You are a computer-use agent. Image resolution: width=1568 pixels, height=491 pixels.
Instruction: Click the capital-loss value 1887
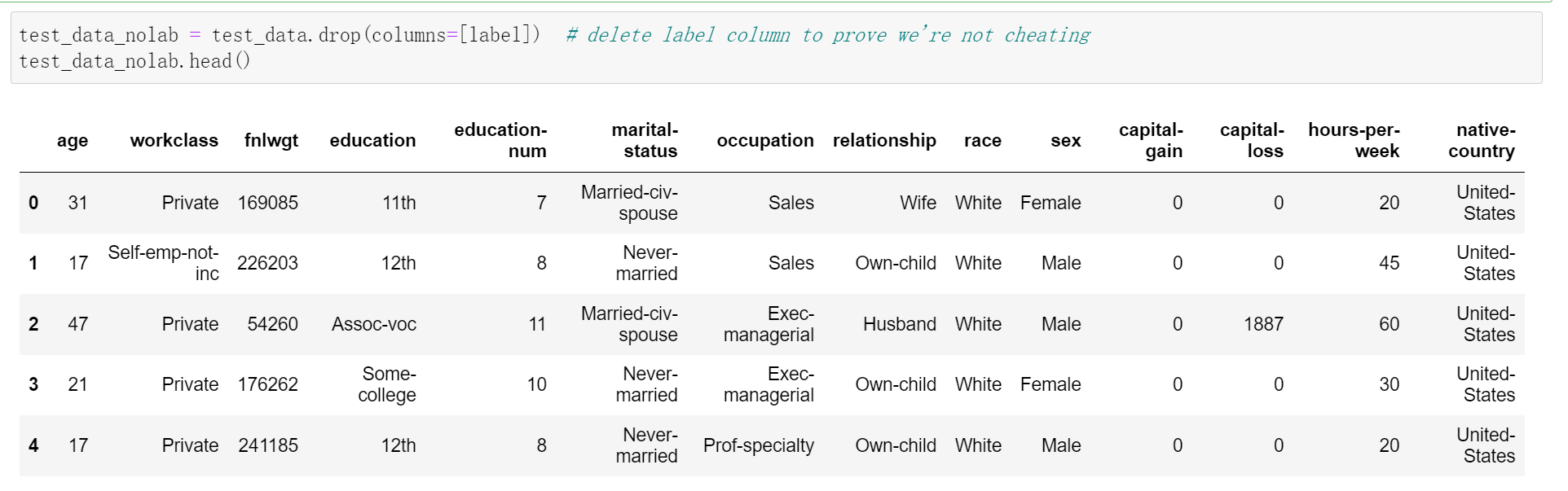click(x=1263, y=325)
